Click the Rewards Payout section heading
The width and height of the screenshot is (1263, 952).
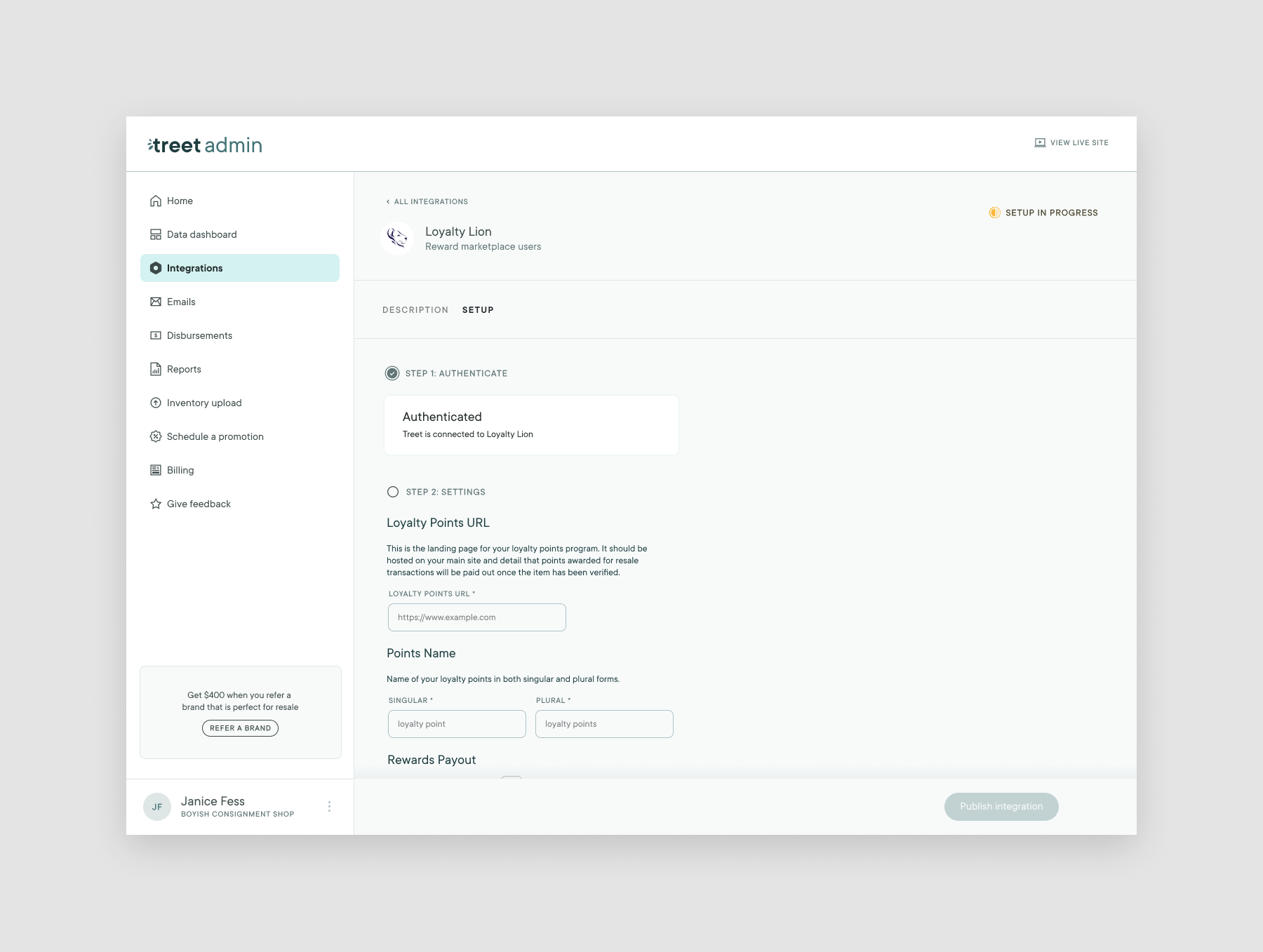pyautogui.click(x=432, y=760)
